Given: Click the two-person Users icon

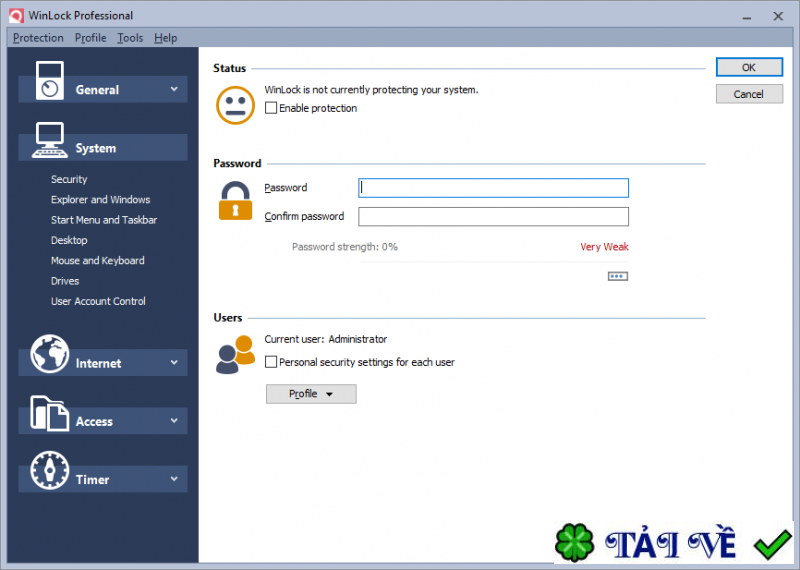Looking at the screenshot, I should pos(235,355).
